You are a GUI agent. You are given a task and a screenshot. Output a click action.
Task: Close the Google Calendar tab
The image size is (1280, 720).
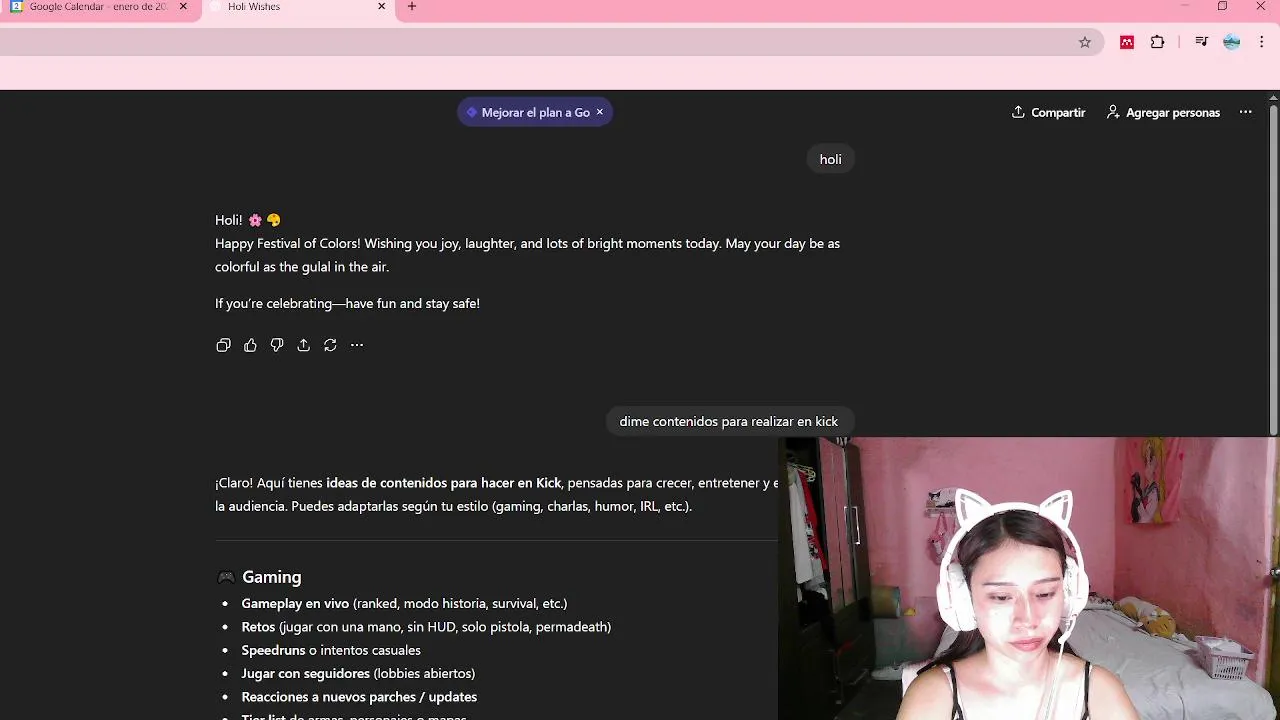(x=183, y=6)
